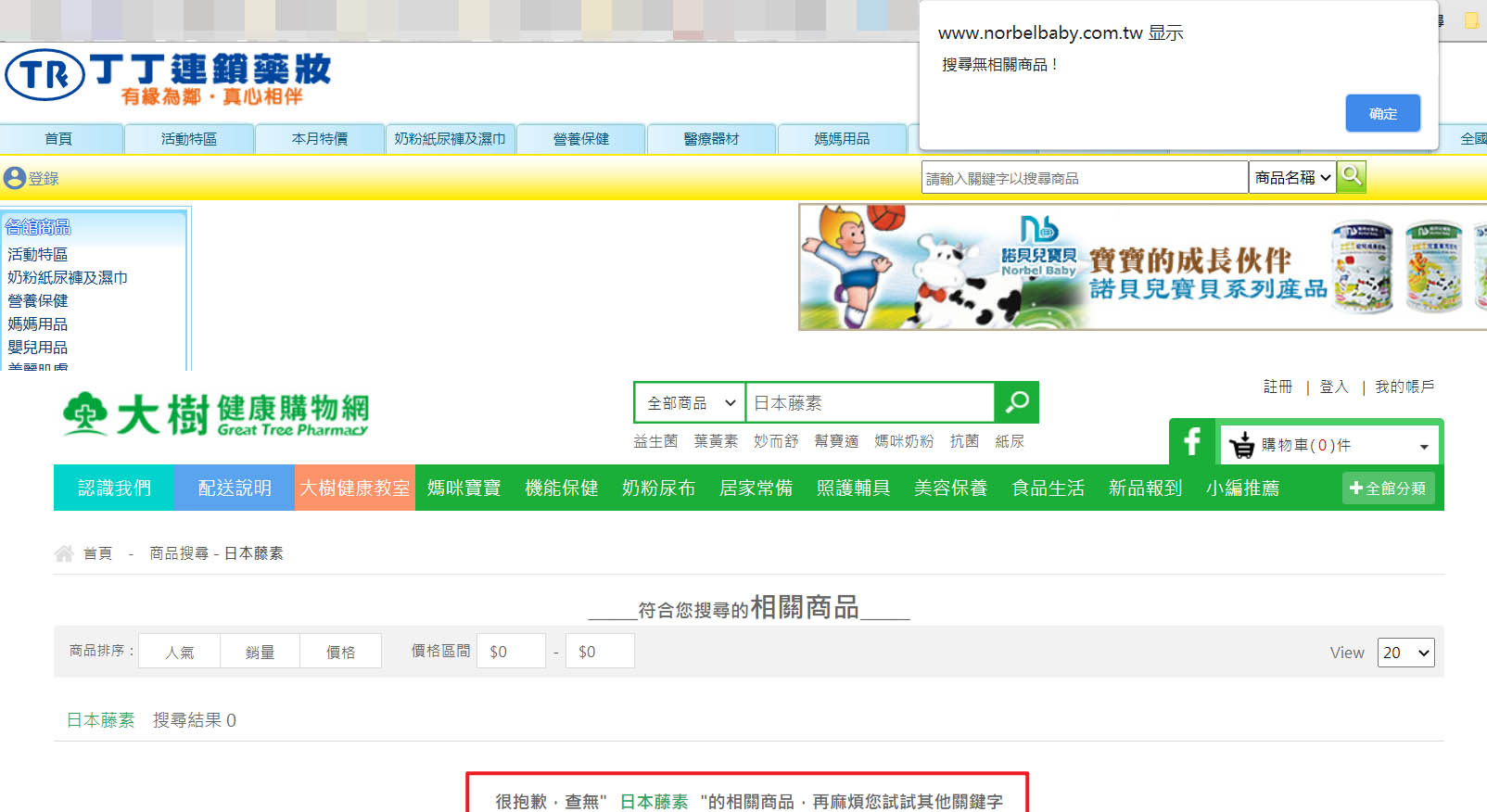Open the 商品名稱 search type dropdown
Screen dimensions: 1487x812
click(1292, 177)
